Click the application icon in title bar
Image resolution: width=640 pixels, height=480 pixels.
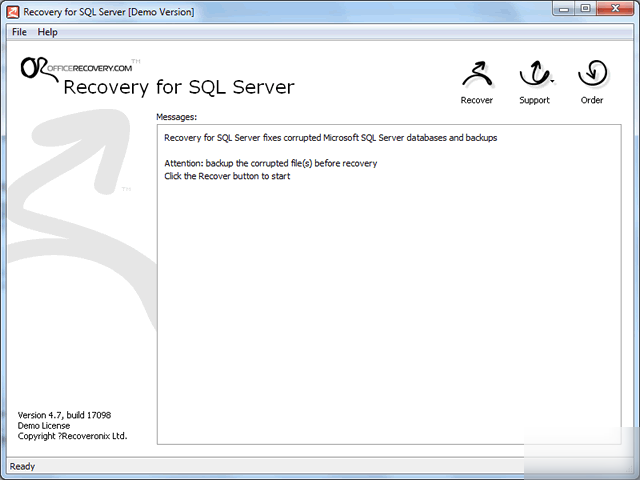pos(13,12)
